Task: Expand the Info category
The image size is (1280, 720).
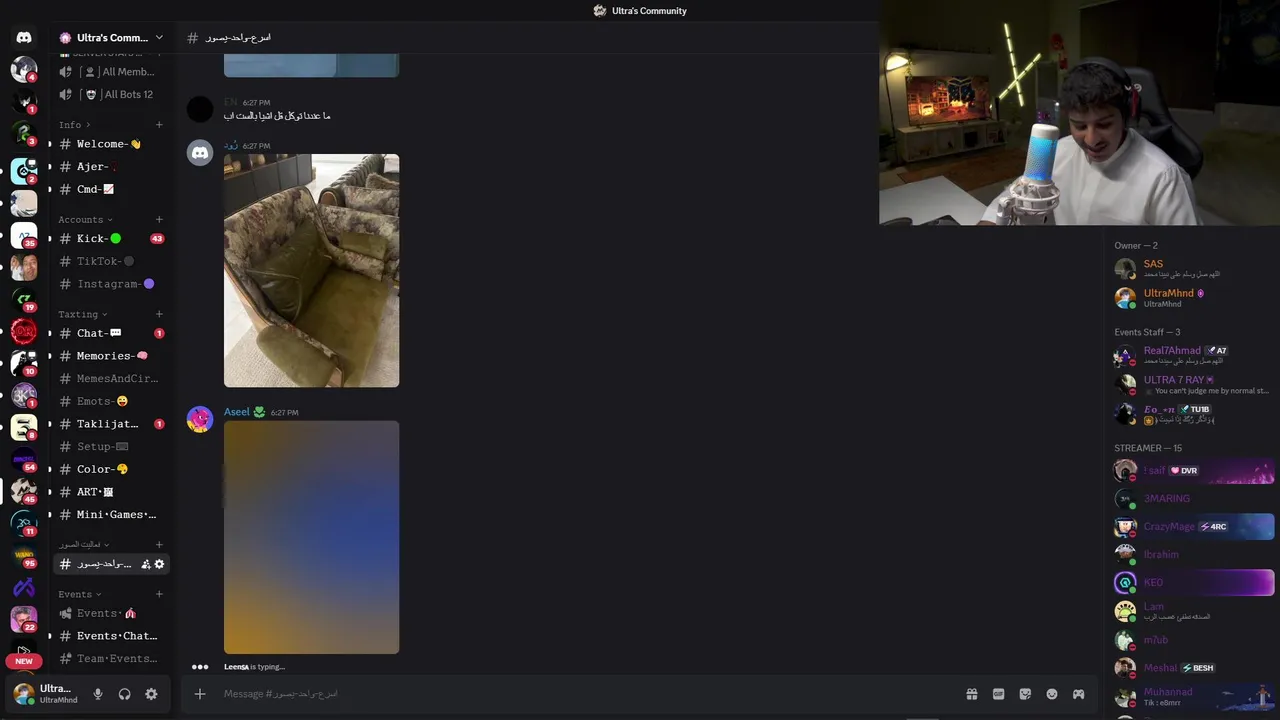Action: (x=75, y=125)
